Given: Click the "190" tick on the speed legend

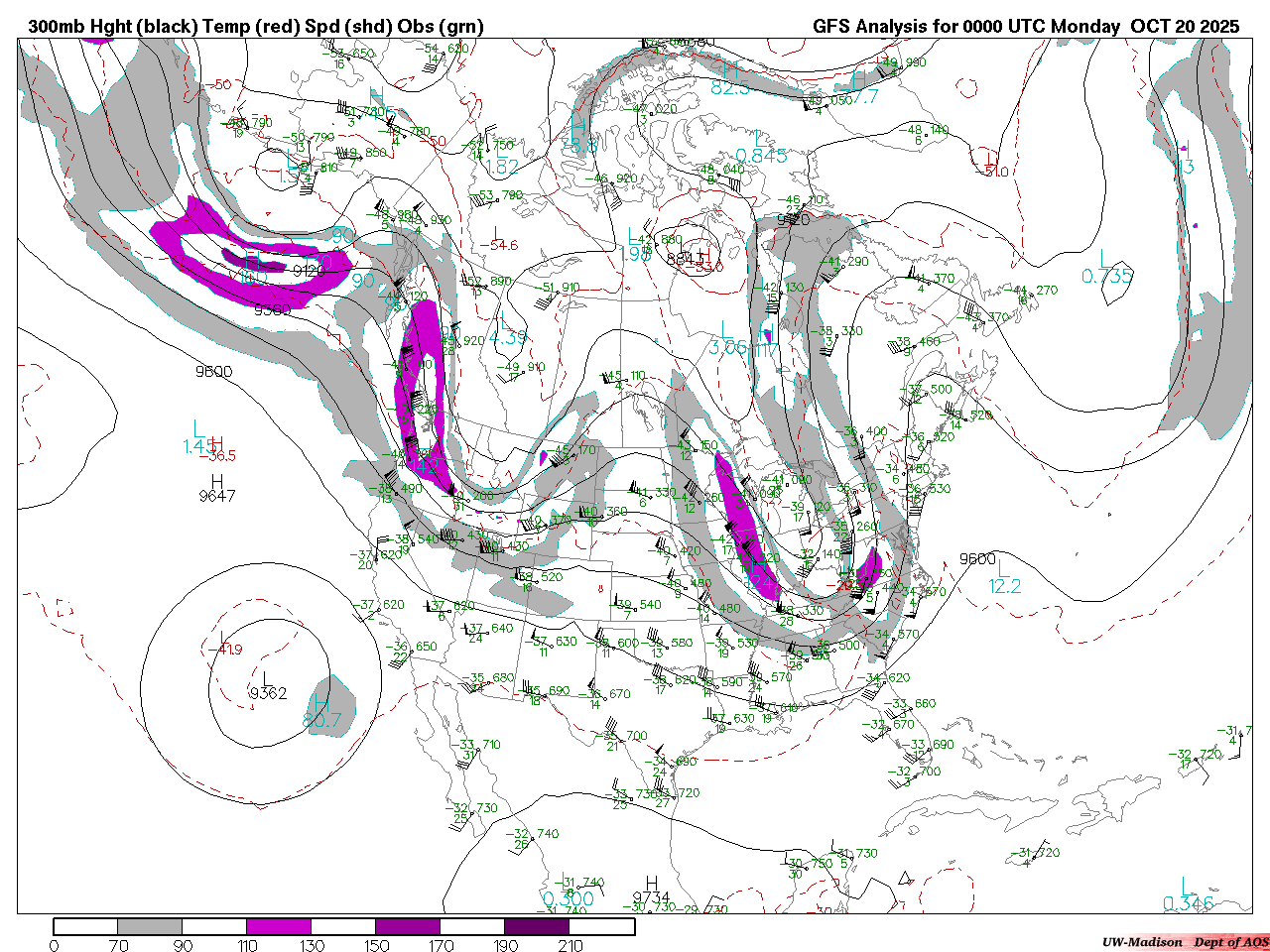Looking at the screenshot, I should [x=505, y=945].
